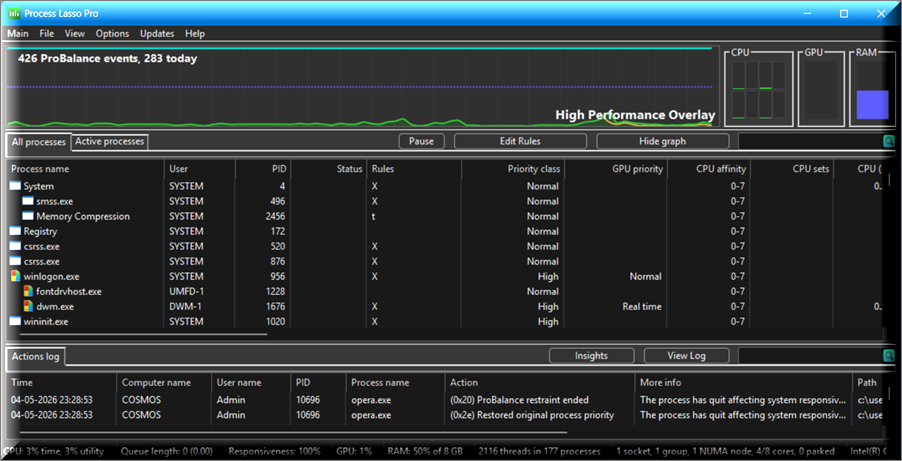Sort by the GPU priority column header
902x461 pixels.
point(616,169)
